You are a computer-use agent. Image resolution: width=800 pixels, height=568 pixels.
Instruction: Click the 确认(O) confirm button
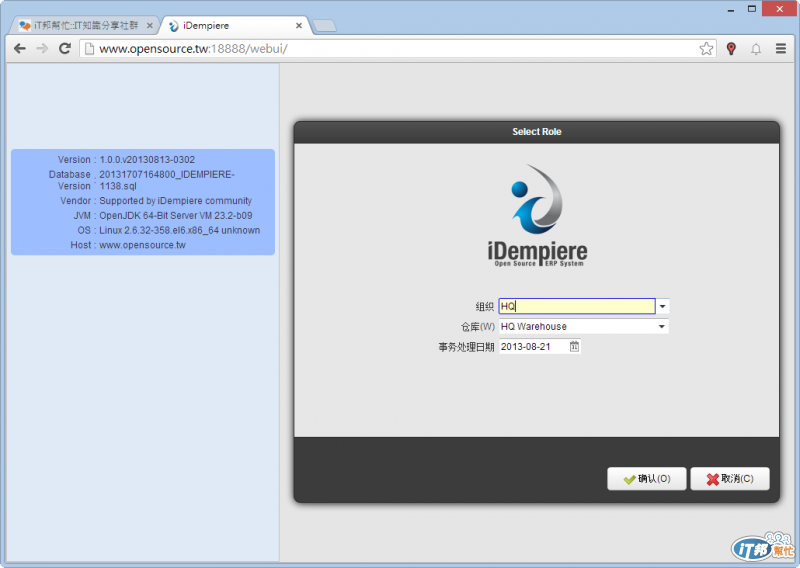[646, 479]
